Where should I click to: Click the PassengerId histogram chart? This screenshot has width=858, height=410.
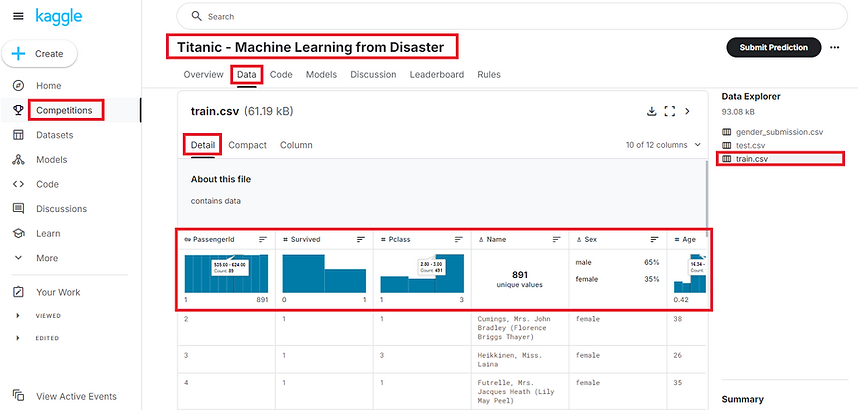(227, 273)
